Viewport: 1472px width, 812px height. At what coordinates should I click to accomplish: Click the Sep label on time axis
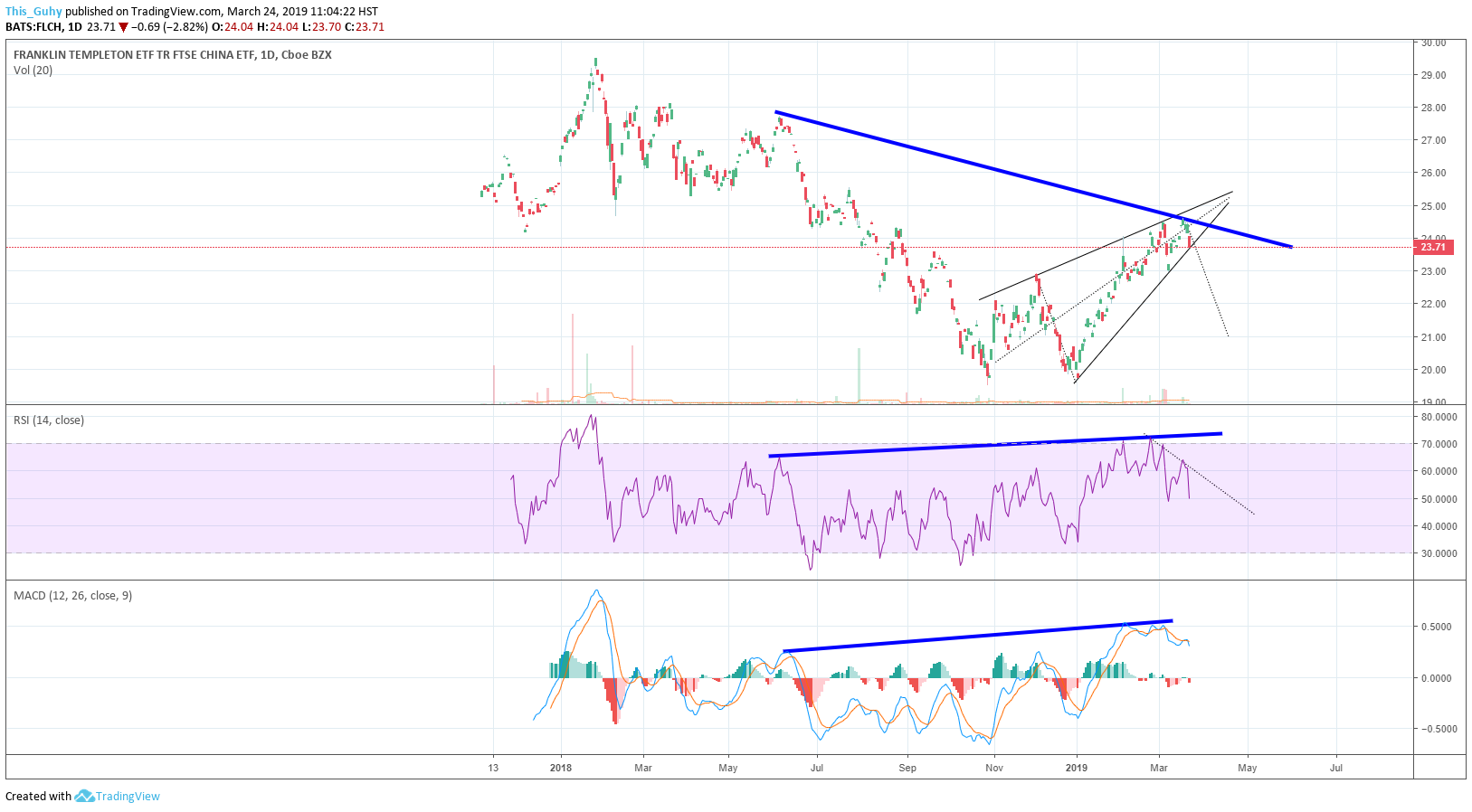click(907, 768)
